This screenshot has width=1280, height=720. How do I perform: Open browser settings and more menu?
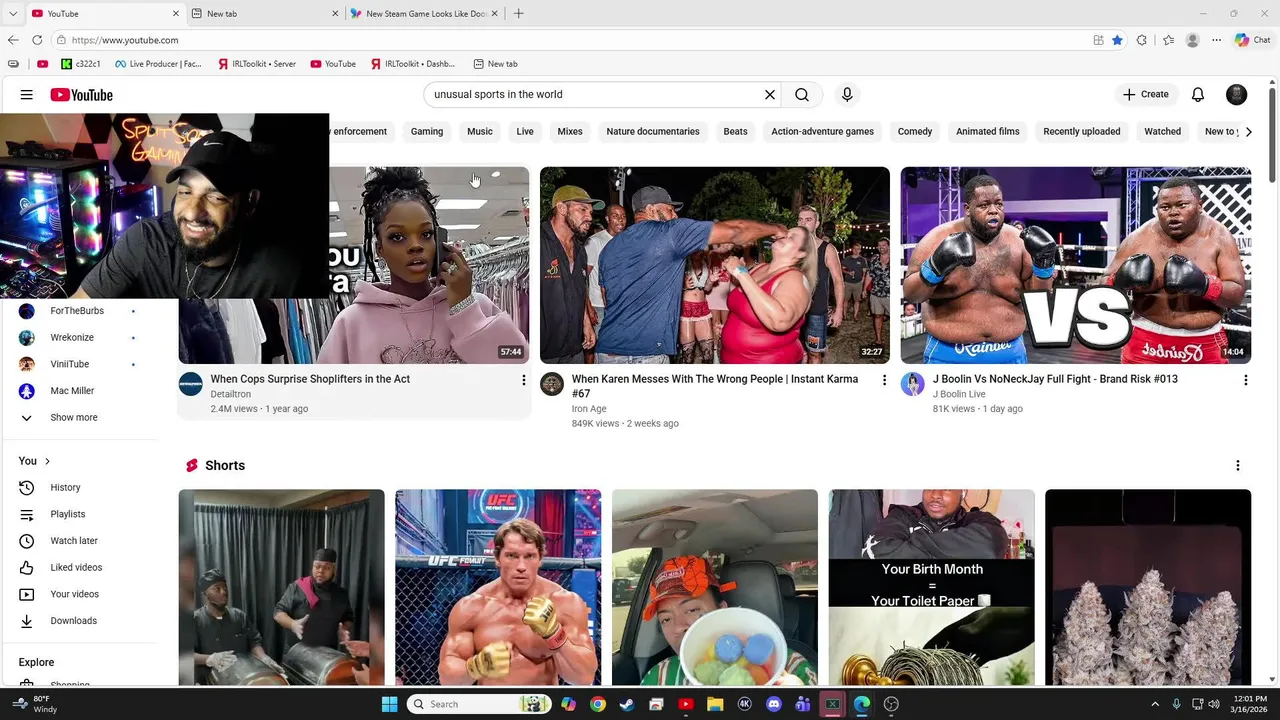pyautogui.click(x=1216, y=40)
